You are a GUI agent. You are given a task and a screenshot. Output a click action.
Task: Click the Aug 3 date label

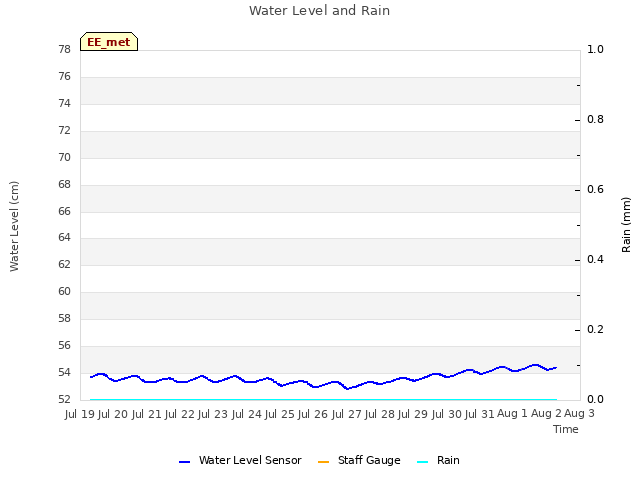(x=579, y=414)
